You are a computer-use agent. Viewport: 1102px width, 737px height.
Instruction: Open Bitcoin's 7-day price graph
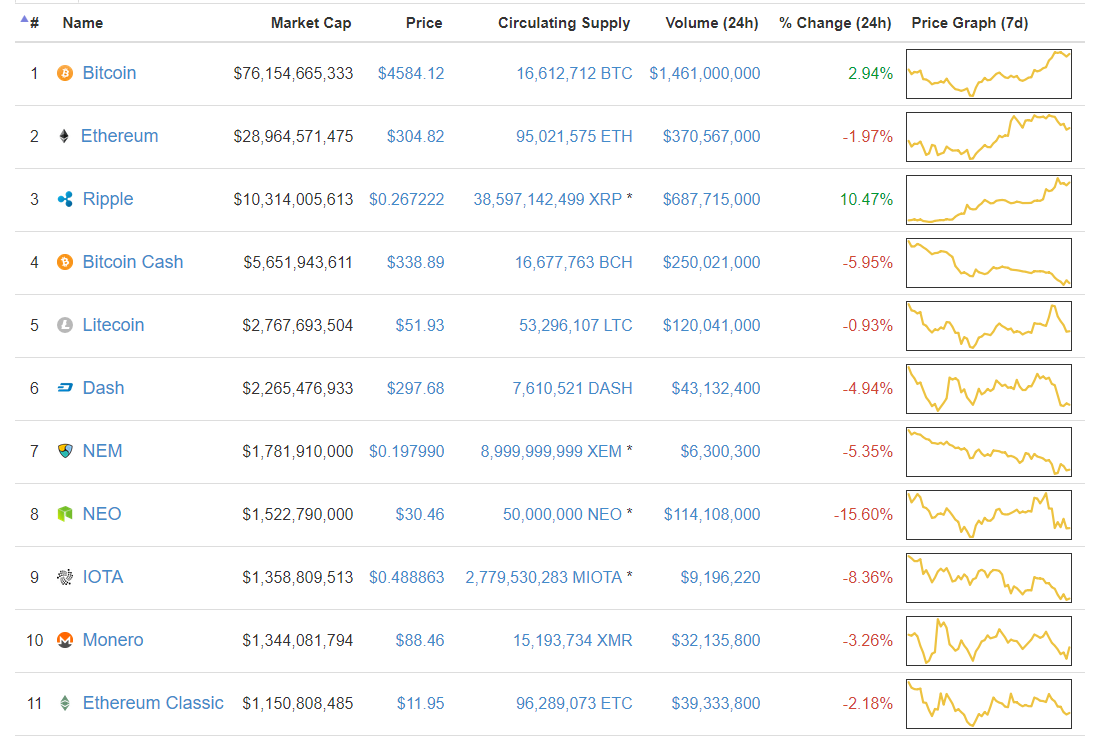pyautogui.click(x=988, y=74)
